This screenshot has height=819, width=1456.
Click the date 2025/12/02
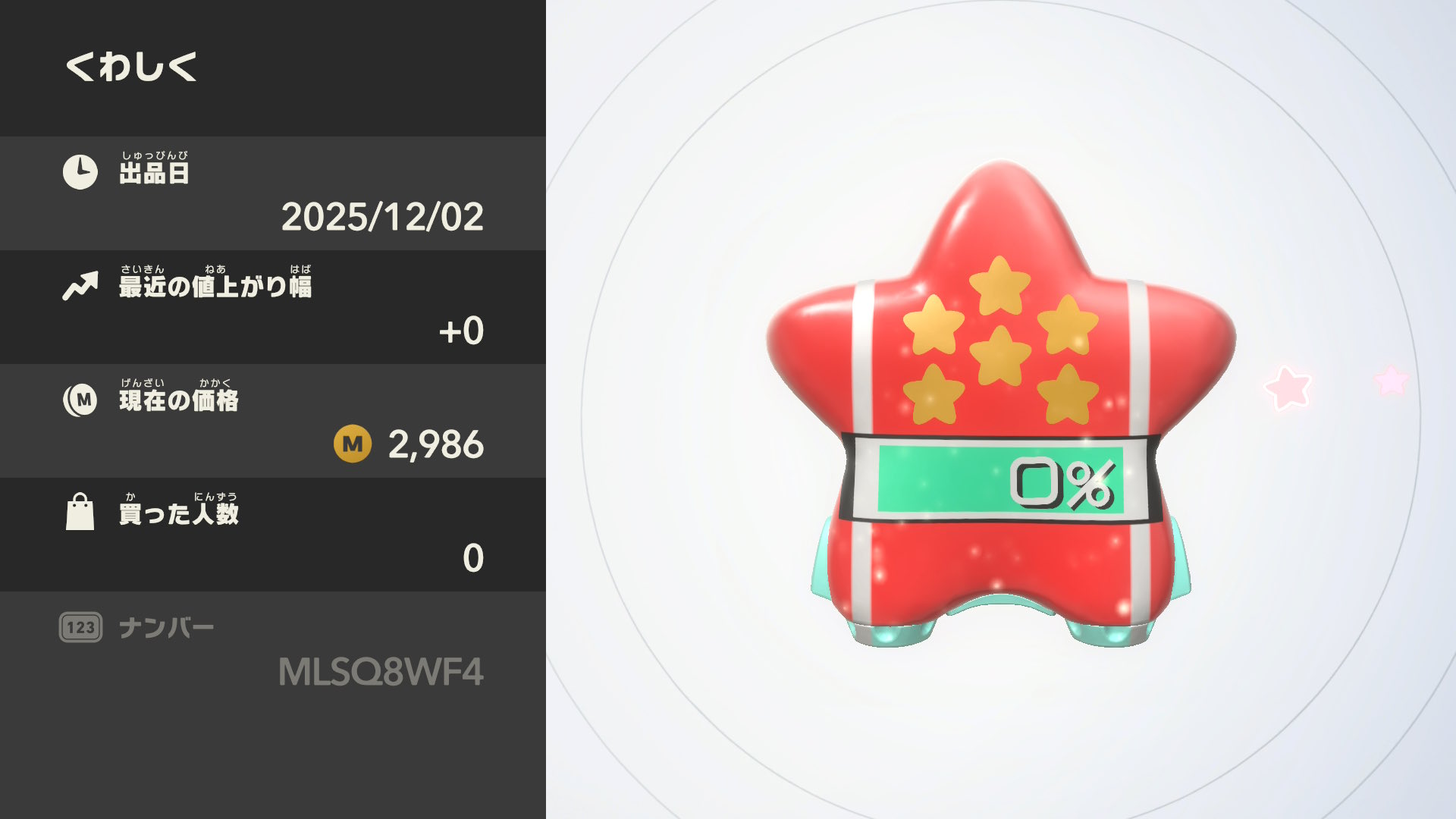pos(382,217)
